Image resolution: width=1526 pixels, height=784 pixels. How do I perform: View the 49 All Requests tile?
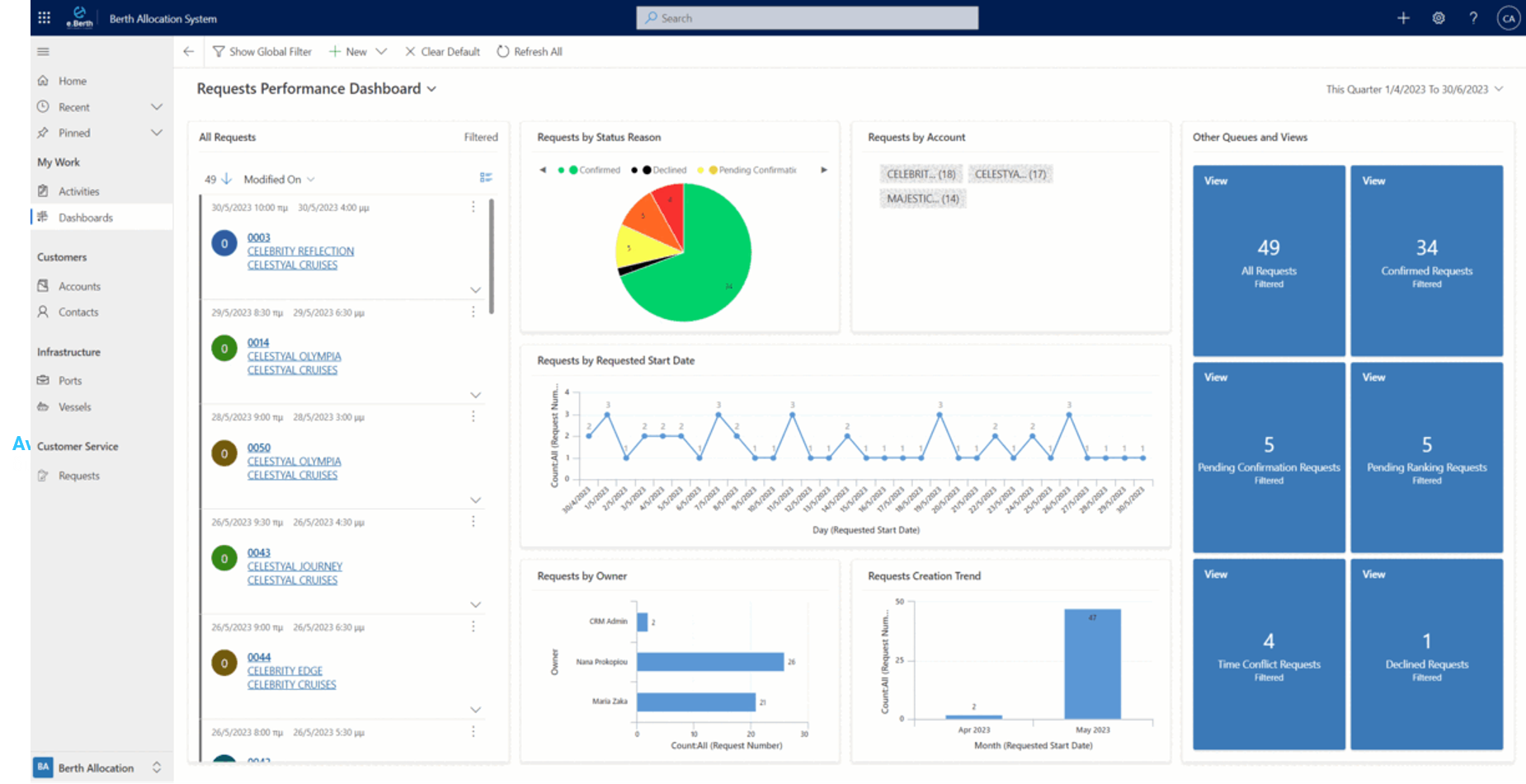(1269, 261)
